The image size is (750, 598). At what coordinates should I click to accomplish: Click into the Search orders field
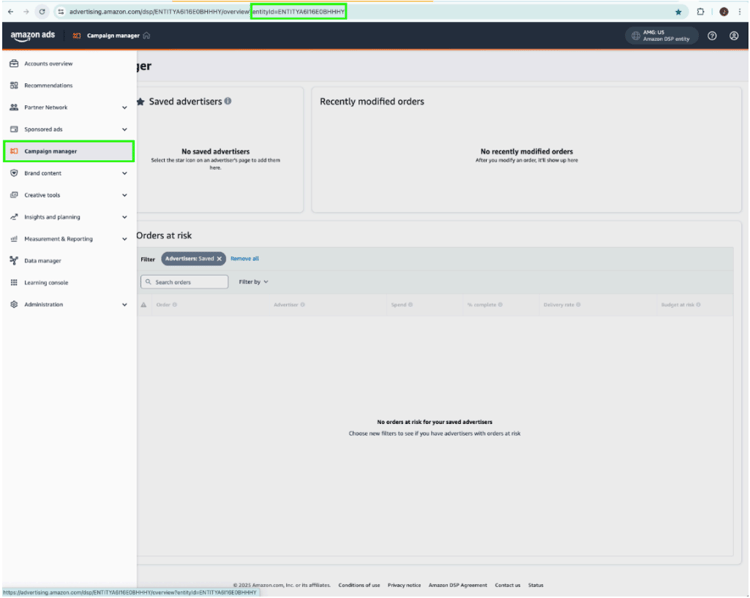pyautogui.click(x=184, y=282)
